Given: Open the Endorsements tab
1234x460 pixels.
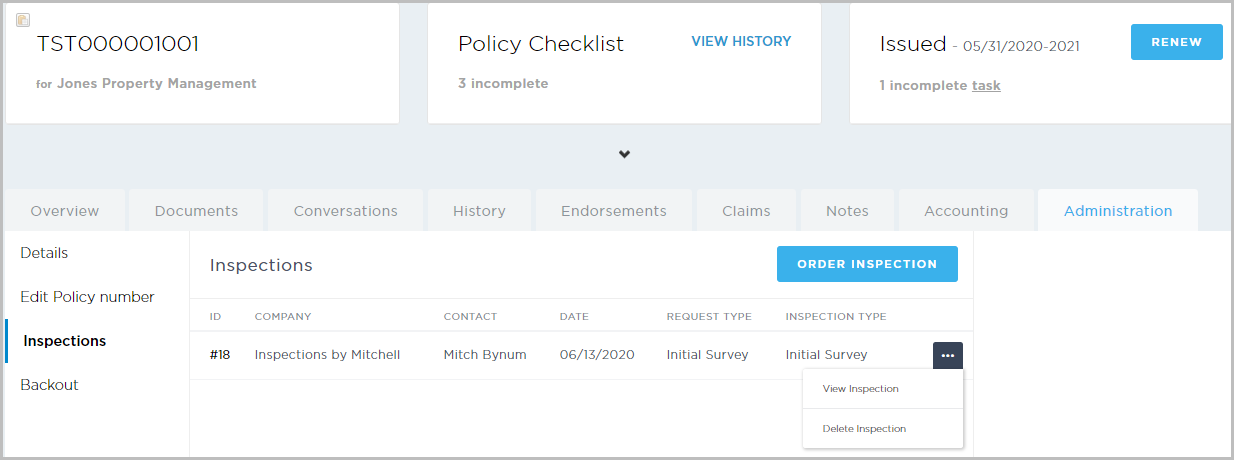Looking at the screenshot, I should (x=613, y=211).
